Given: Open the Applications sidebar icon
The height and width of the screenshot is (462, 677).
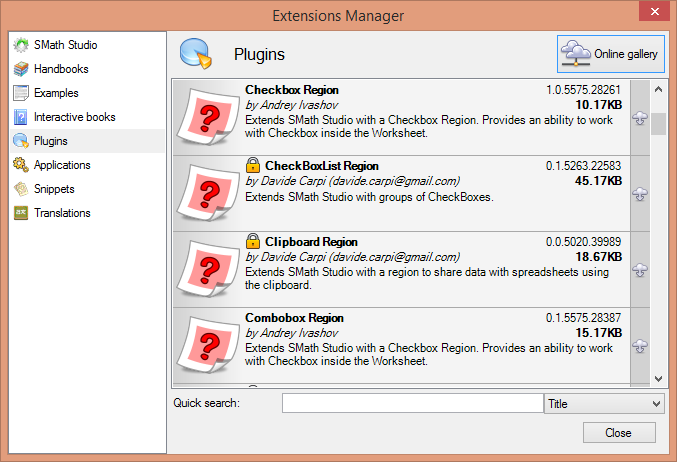Looking at the screenshot, I should [x=21, y=165].
